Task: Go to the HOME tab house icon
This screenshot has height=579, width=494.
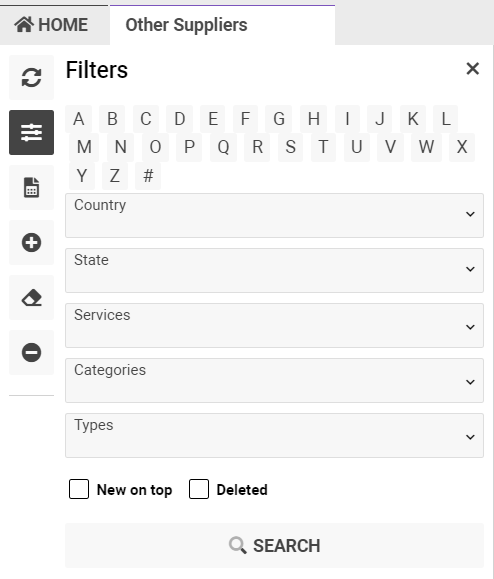Action: pyautogui.click(x=24, y=24)
